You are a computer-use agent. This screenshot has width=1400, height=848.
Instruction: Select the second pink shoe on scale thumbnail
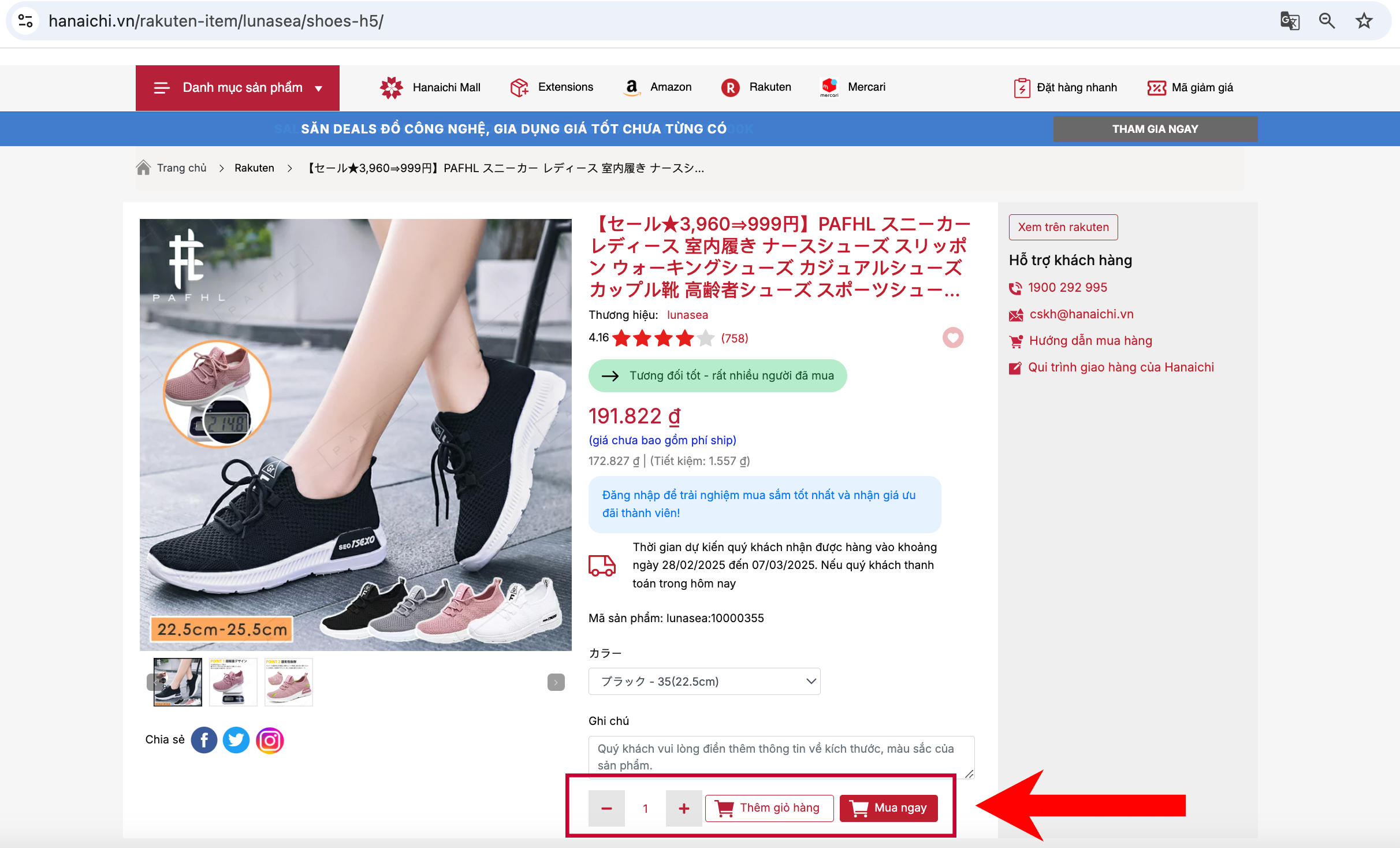pyautogui.click(x=233, y=682)
